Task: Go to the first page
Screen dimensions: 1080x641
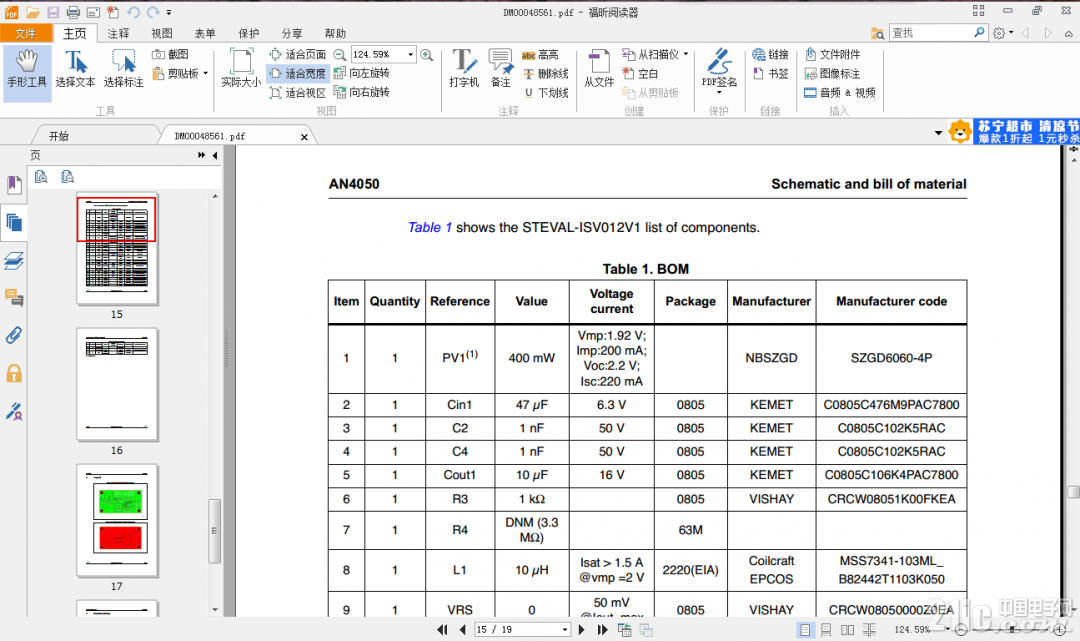Action: (x=442, y=629)
